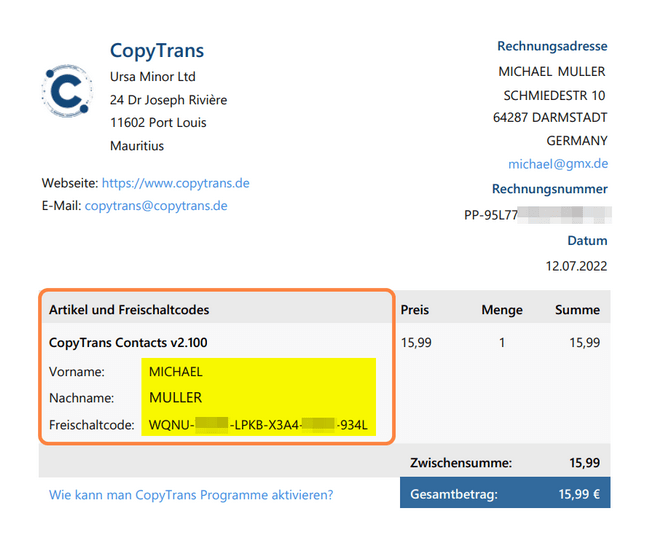Click the 'Rechnungsadresse' heading
This screenshot has height=541, width=650.
point(552,46)
